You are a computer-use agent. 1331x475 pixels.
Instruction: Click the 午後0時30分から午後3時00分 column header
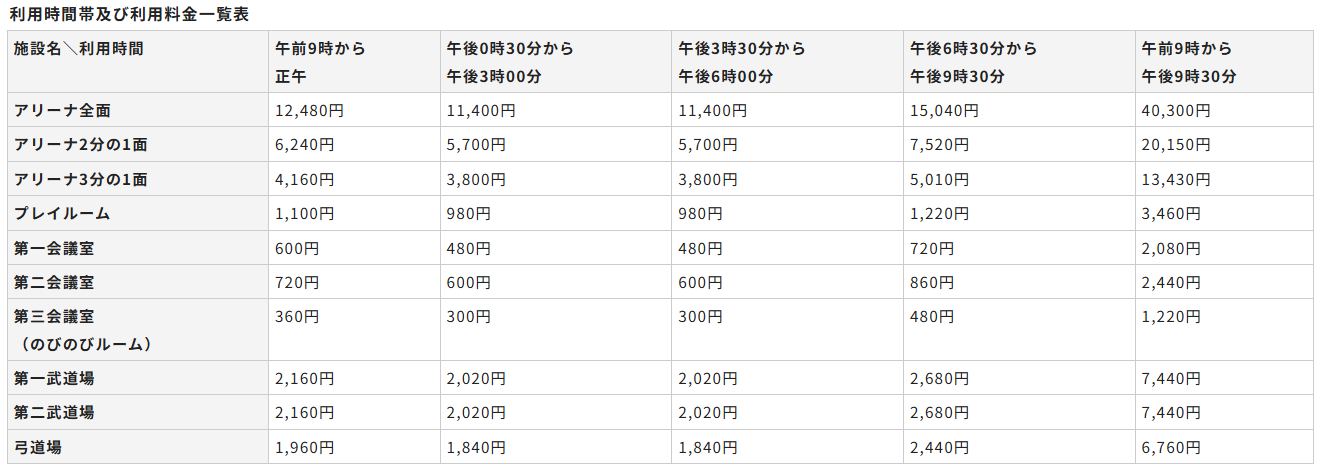pyautogui.click(x=510, y=62)
